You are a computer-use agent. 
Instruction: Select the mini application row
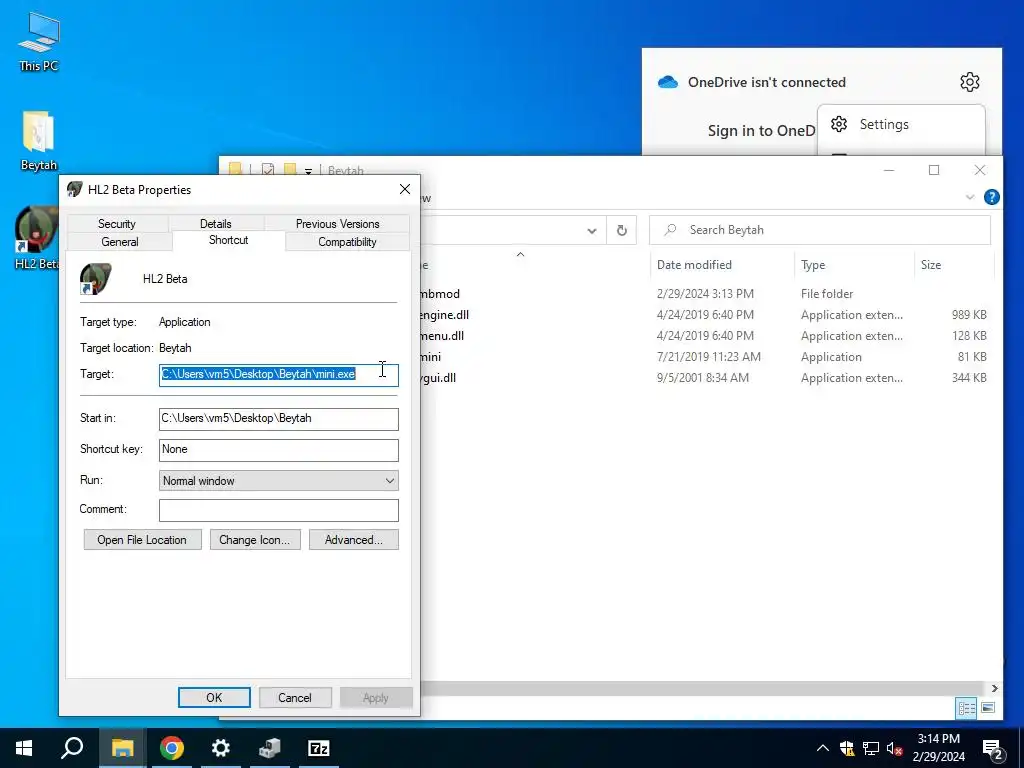coord(703,357)
